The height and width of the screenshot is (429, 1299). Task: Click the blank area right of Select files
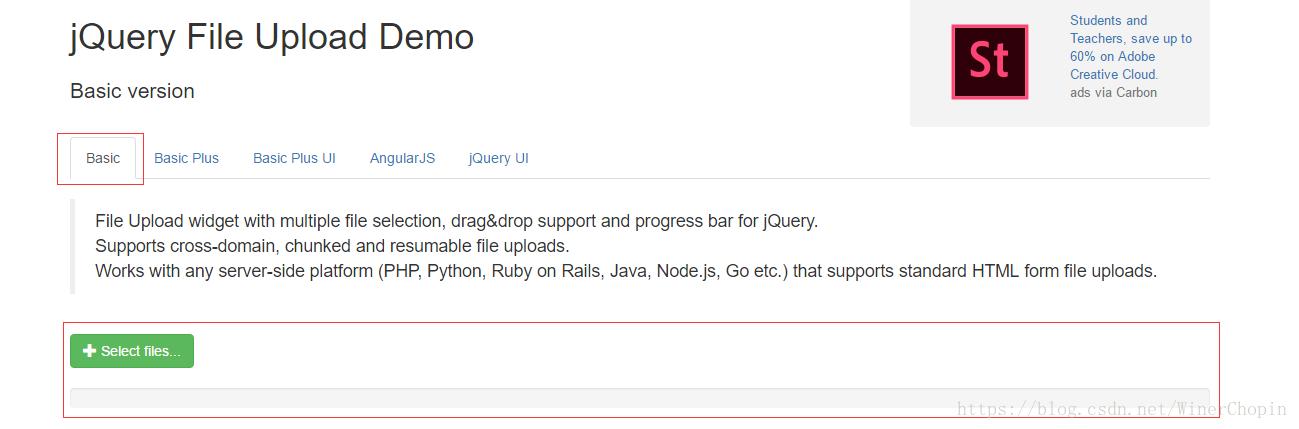(700, 351)
